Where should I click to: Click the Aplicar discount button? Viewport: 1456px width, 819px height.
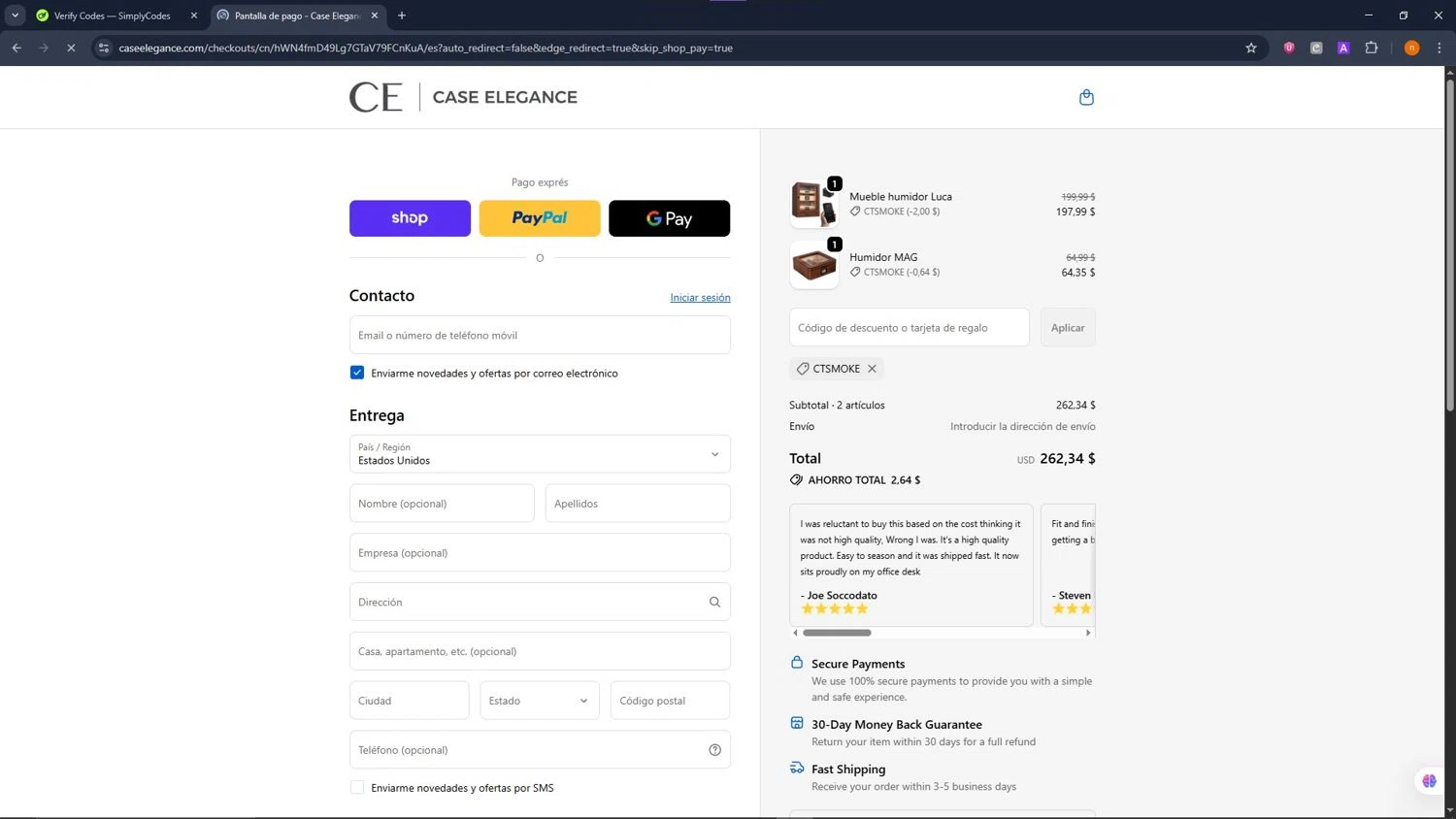point(1068,328)
